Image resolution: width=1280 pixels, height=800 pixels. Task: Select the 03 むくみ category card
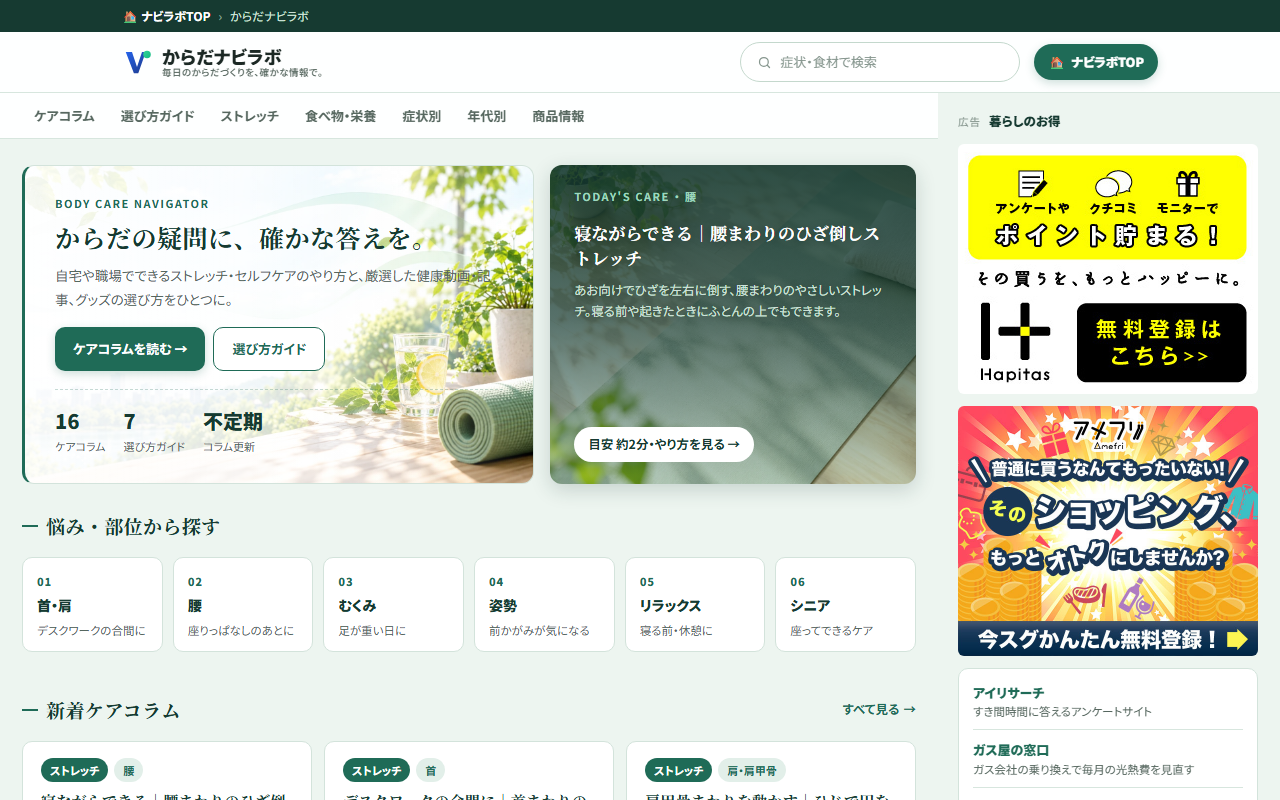[x=393, y=604]
